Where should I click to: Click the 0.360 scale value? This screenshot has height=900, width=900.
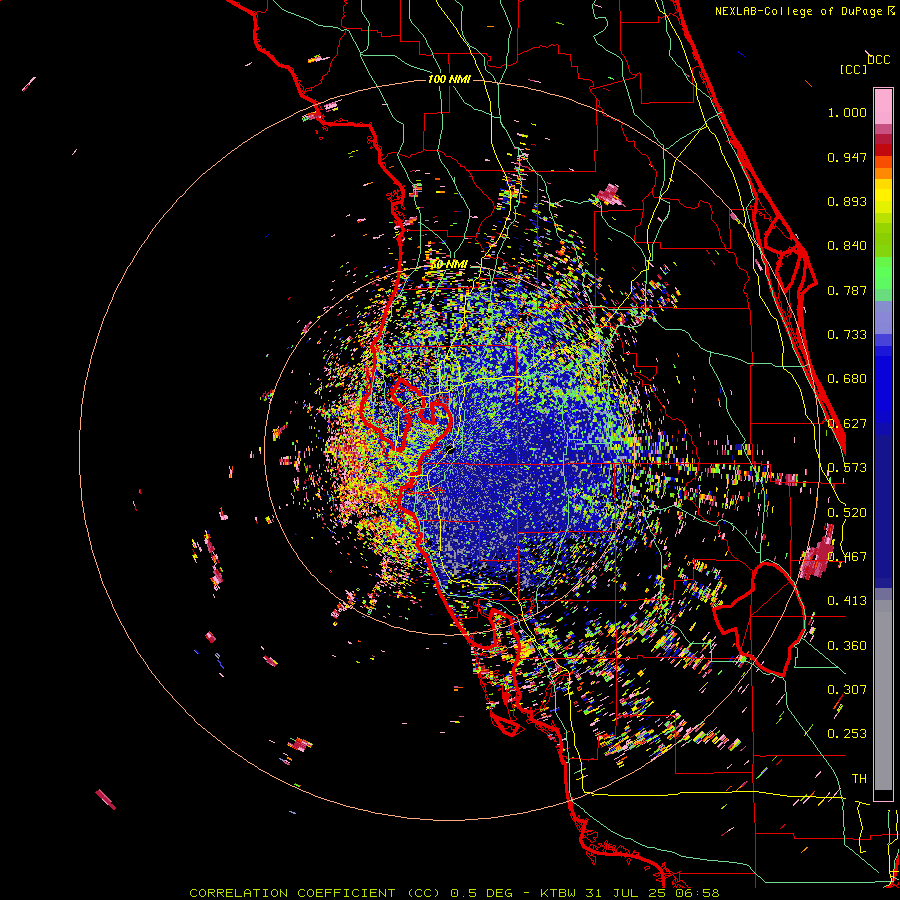tap(847, 646)
